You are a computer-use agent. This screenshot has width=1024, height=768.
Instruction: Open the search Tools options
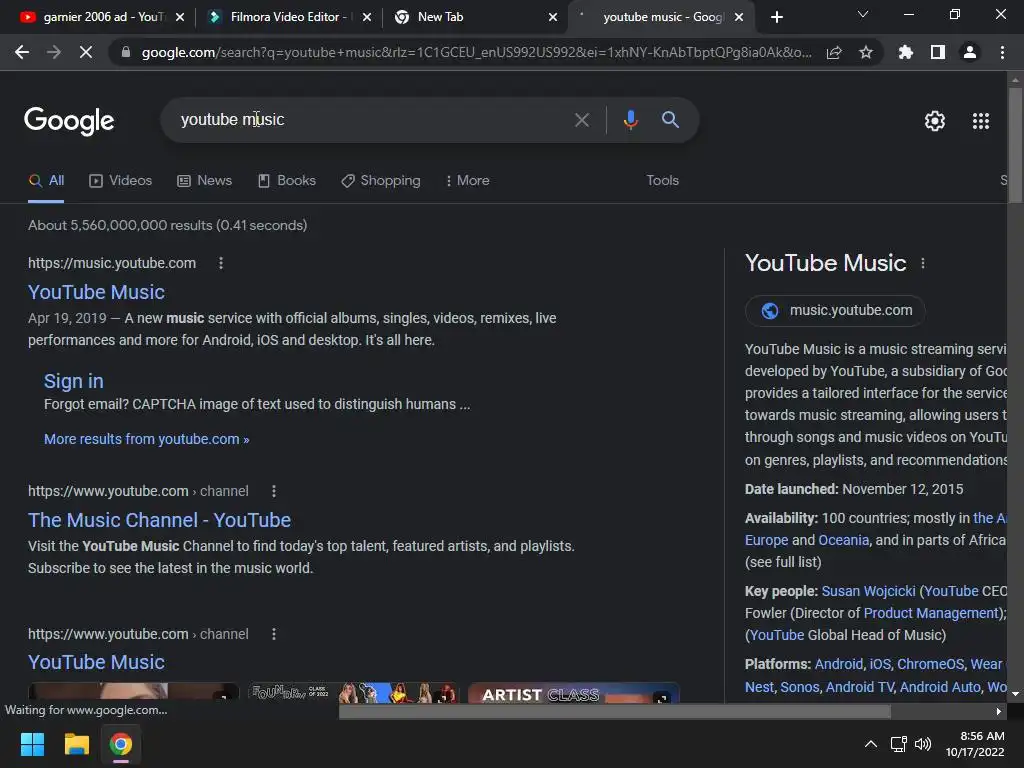point(662,180)
